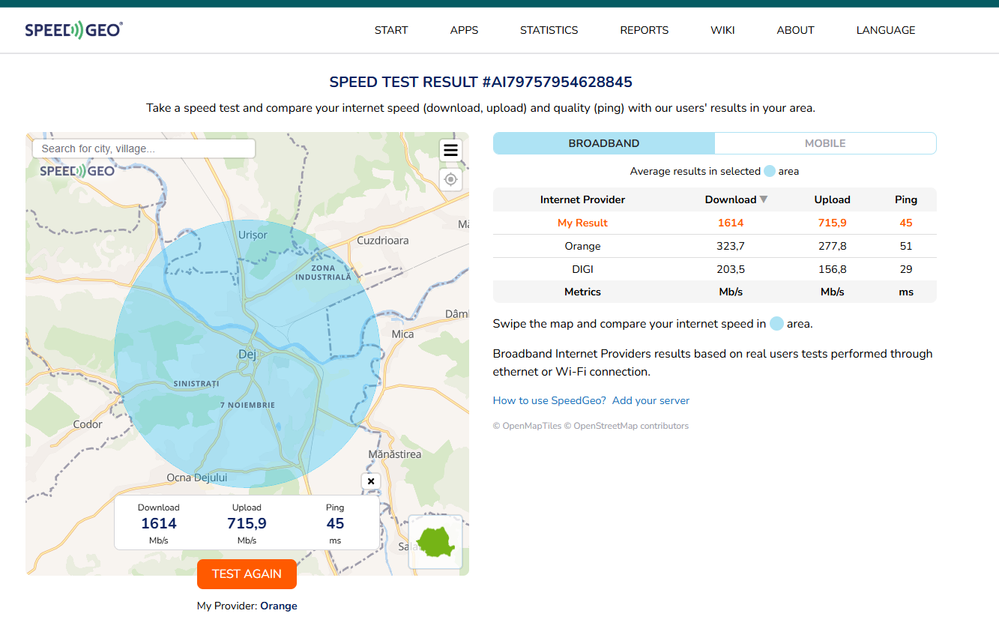This screenshot has width=999, height=629.
Task: Select My Result download value 1614
Action: click(x=731, y=223)
